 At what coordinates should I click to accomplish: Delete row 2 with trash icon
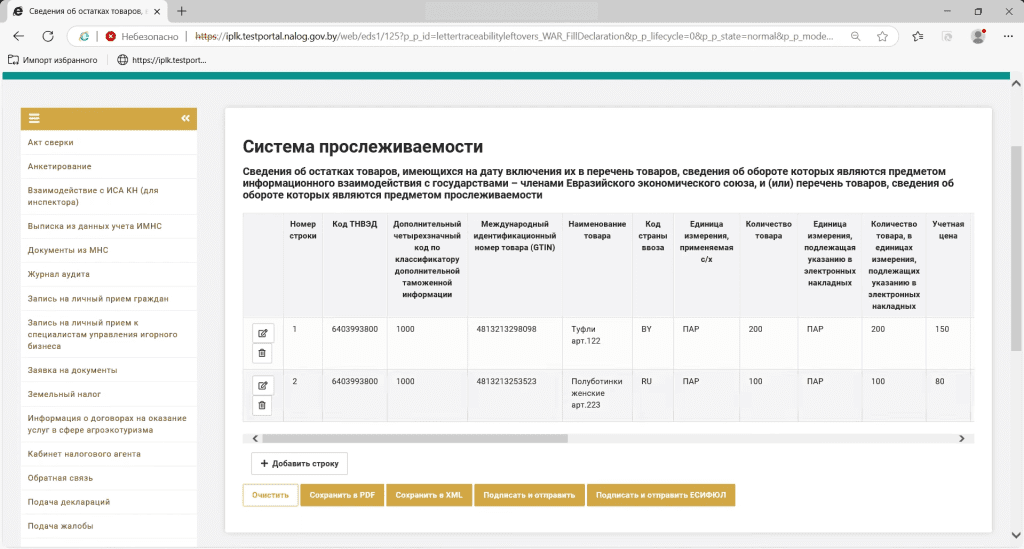[x=263, y=405]
